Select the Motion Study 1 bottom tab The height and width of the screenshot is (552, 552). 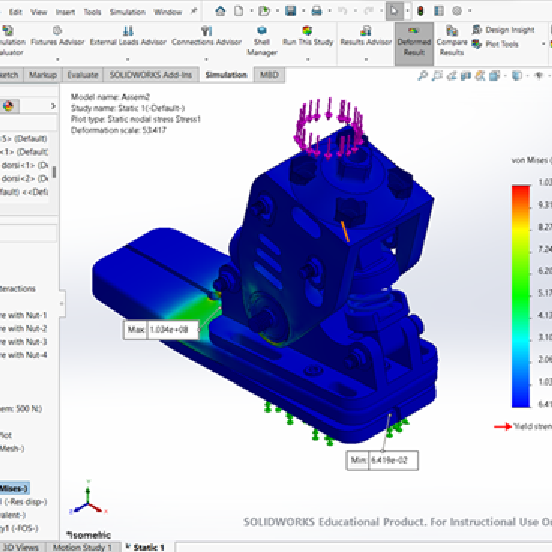tap(82, 547)
